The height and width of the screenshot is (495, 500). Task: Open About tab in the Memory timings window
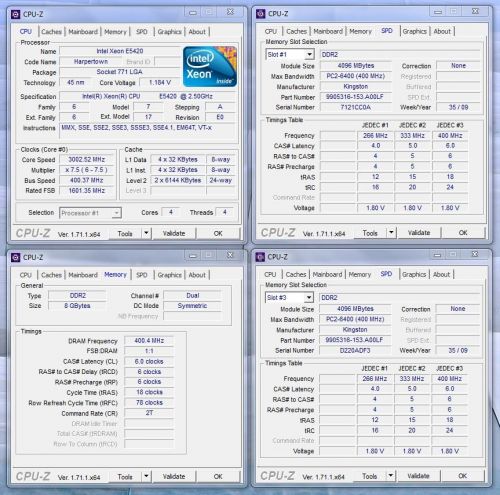click(197, 275)
